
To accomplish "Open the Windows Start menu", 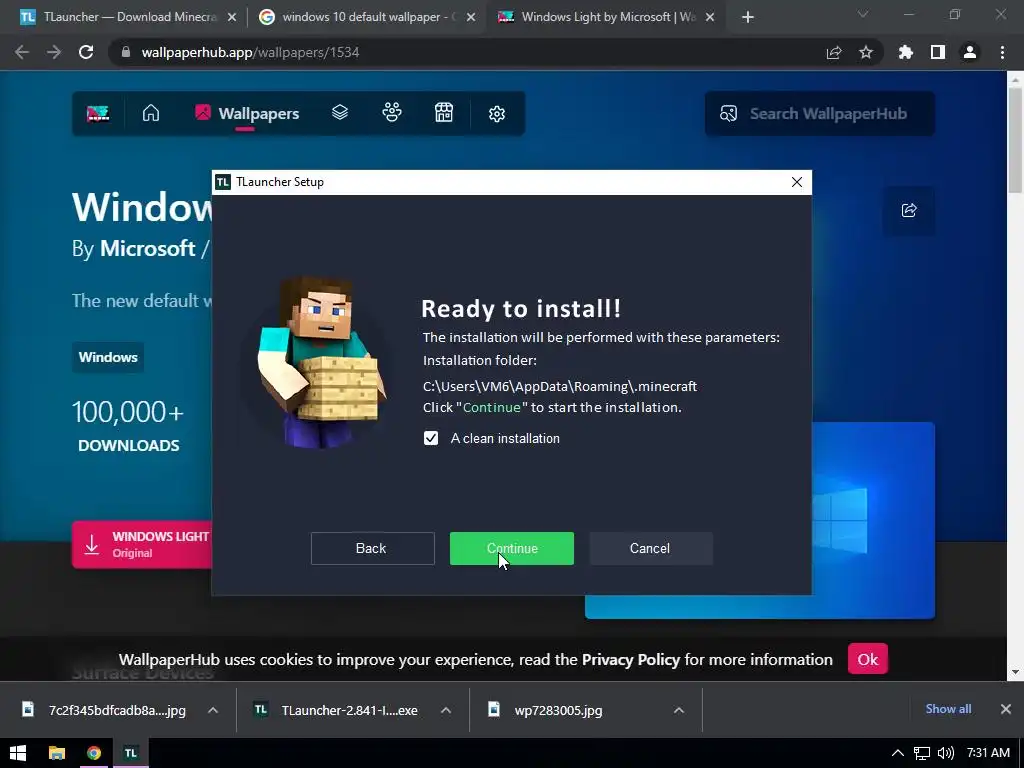I will [x=18, y=753].
